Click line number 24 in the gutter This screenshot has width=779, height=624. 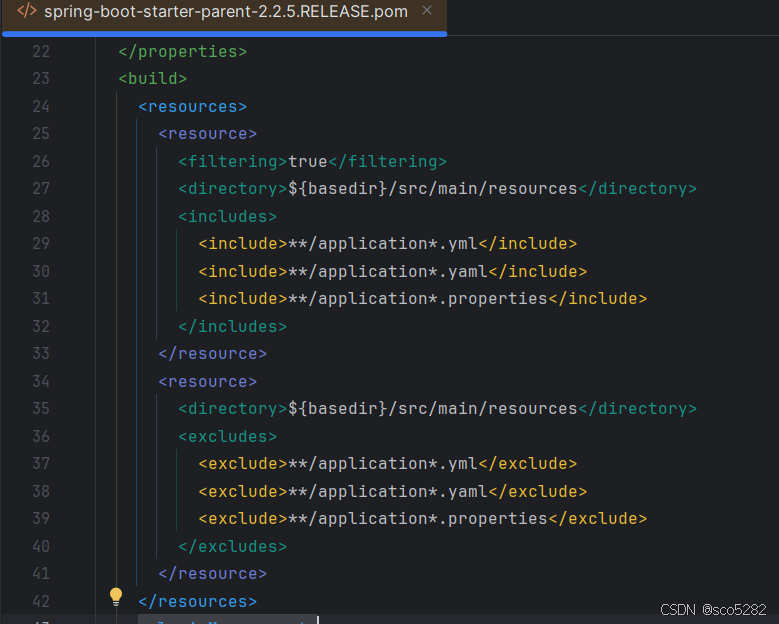41,106
